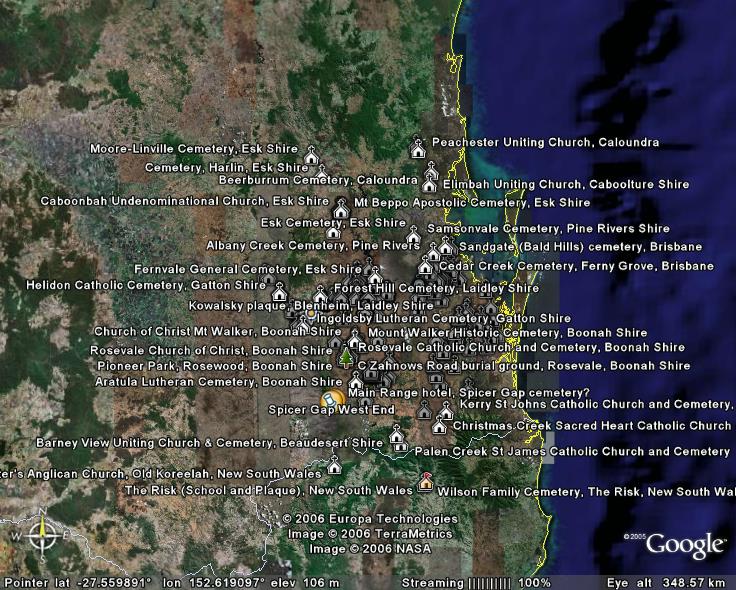Screen dimensions: 736x590
Task: Click the 'Pioneer Park, Rosewood, Boonah Shire' label
Action: point(215,366)
